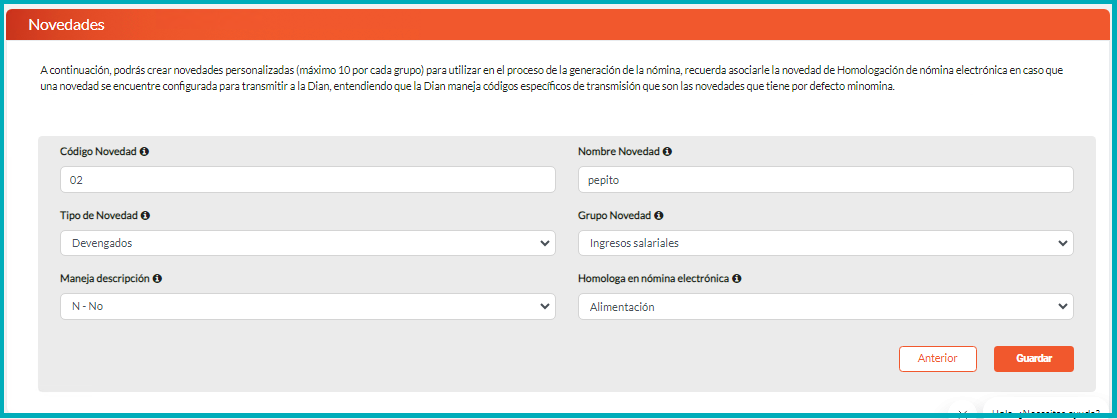This screenshot has width=1117, height=419.
Task: Click the Código Novedad input containing 02
Action: 307,180
